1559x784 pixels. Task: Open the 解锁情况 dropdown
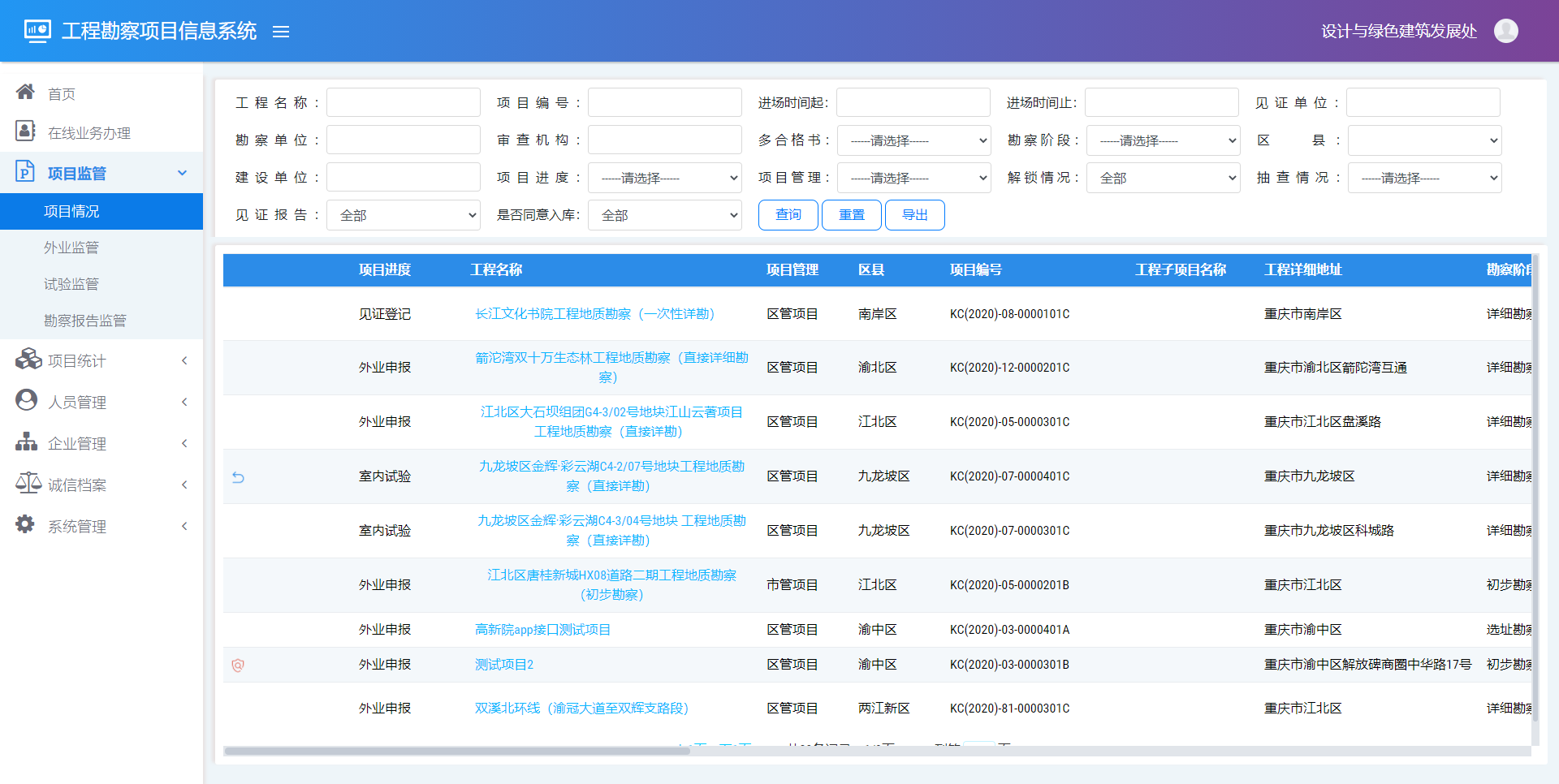coord(1163,178)
